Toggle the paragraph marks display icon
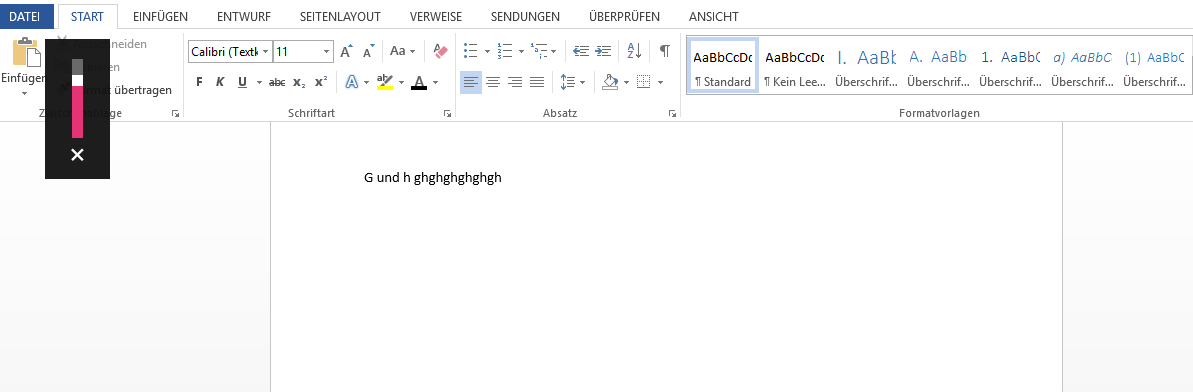The width and height of the screenshot is (1193, 392). click(x=664, y=51)
